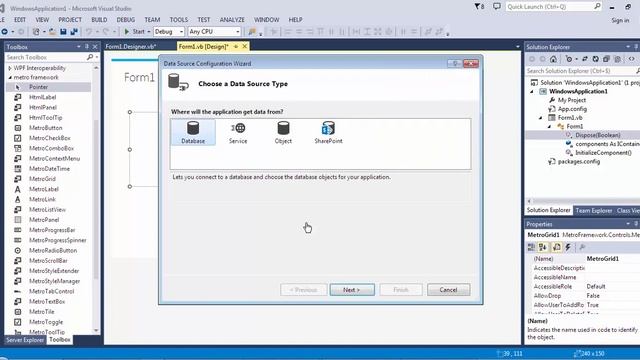The height and width of the screenshot is (360, 640).
Task: Collapse the WindowsApplication1 project node
Action: (531, 91)
